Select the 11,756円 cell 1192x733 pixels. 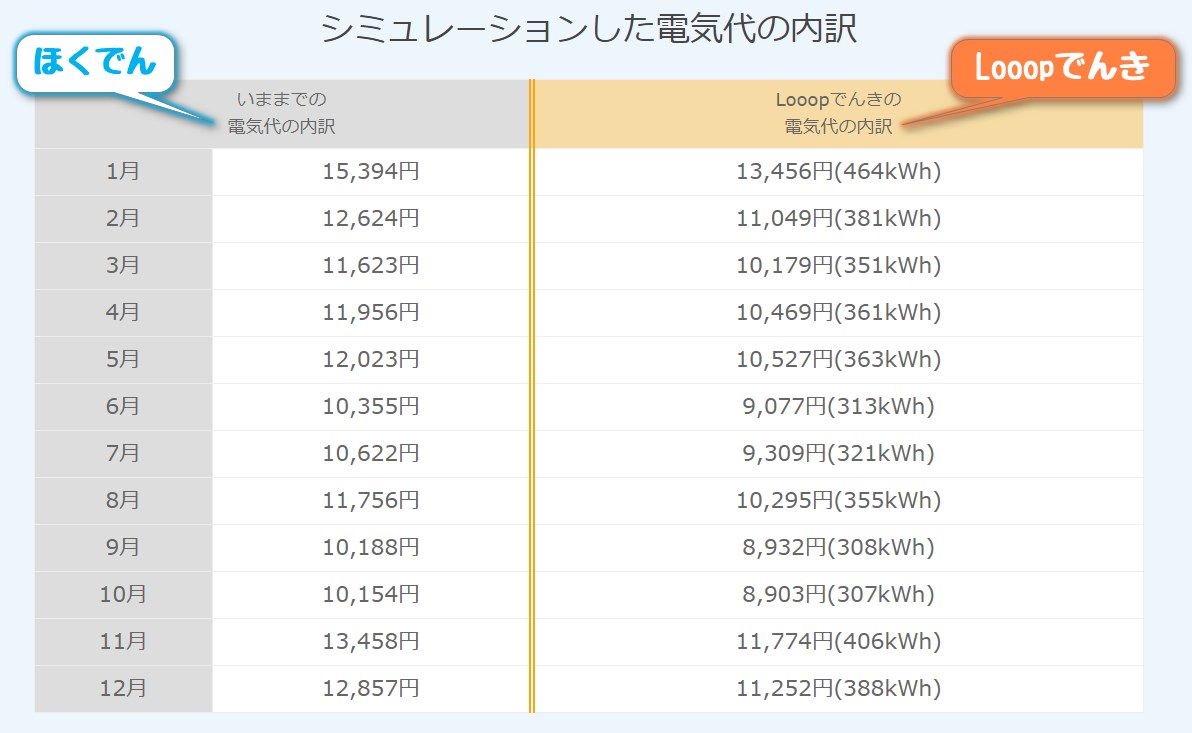pos(370,501)
